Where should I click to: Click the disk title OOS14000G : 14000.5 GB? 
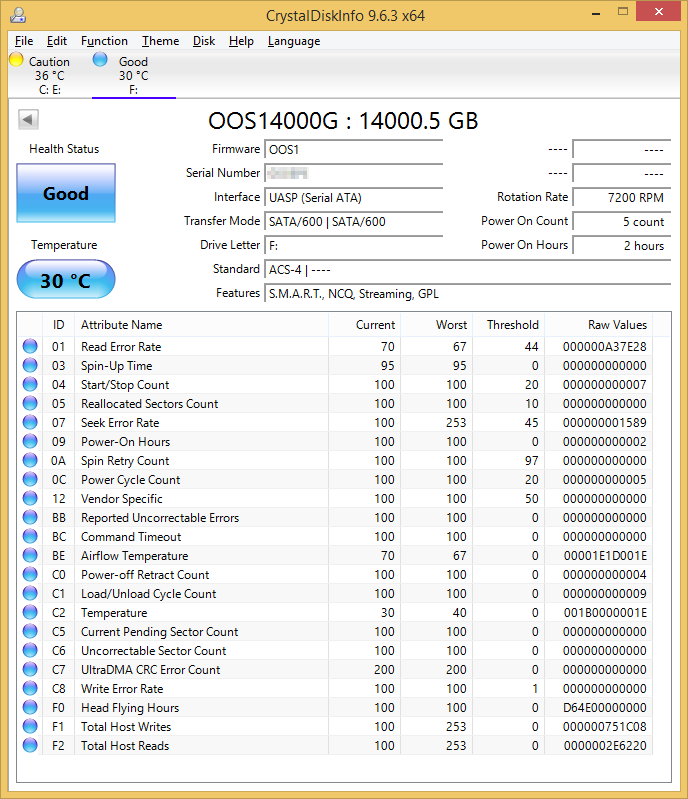(x=343, y=121)
